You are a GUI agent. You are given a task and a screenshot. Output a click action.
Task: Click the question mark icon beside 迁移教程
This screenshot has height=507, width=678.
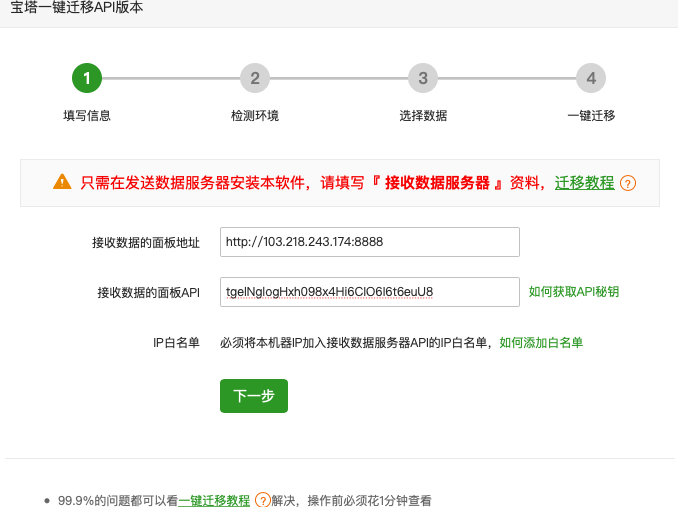628,183
